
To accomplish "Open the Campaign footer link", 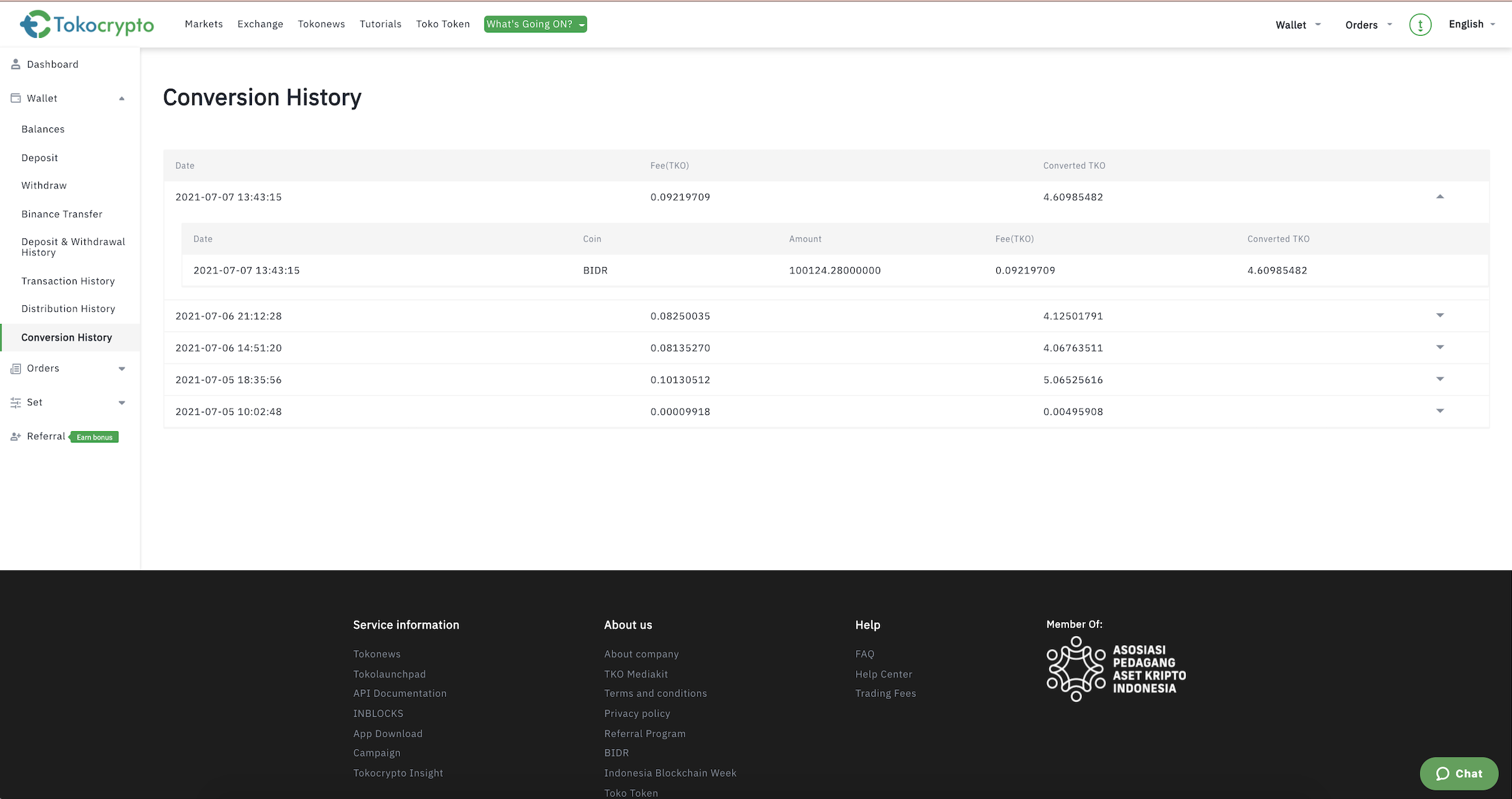I will (x=377, y=754).
